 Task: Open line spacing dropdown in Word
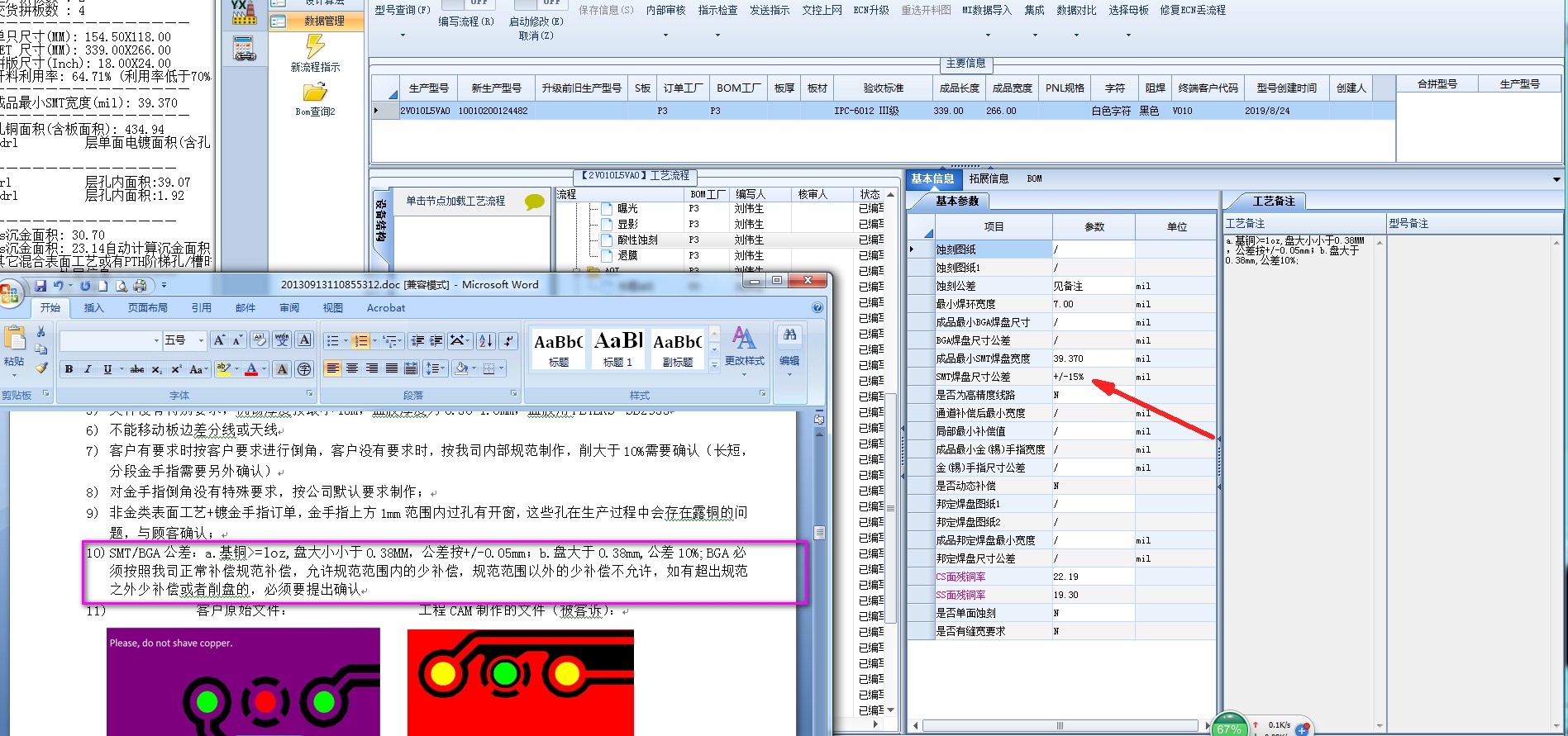click(434, 368)
